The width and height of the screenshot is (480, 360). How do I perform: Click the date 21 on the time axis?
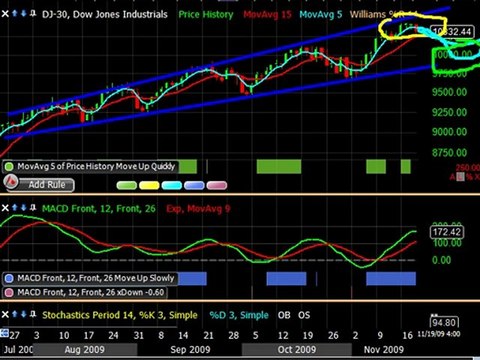coord(208,335)
